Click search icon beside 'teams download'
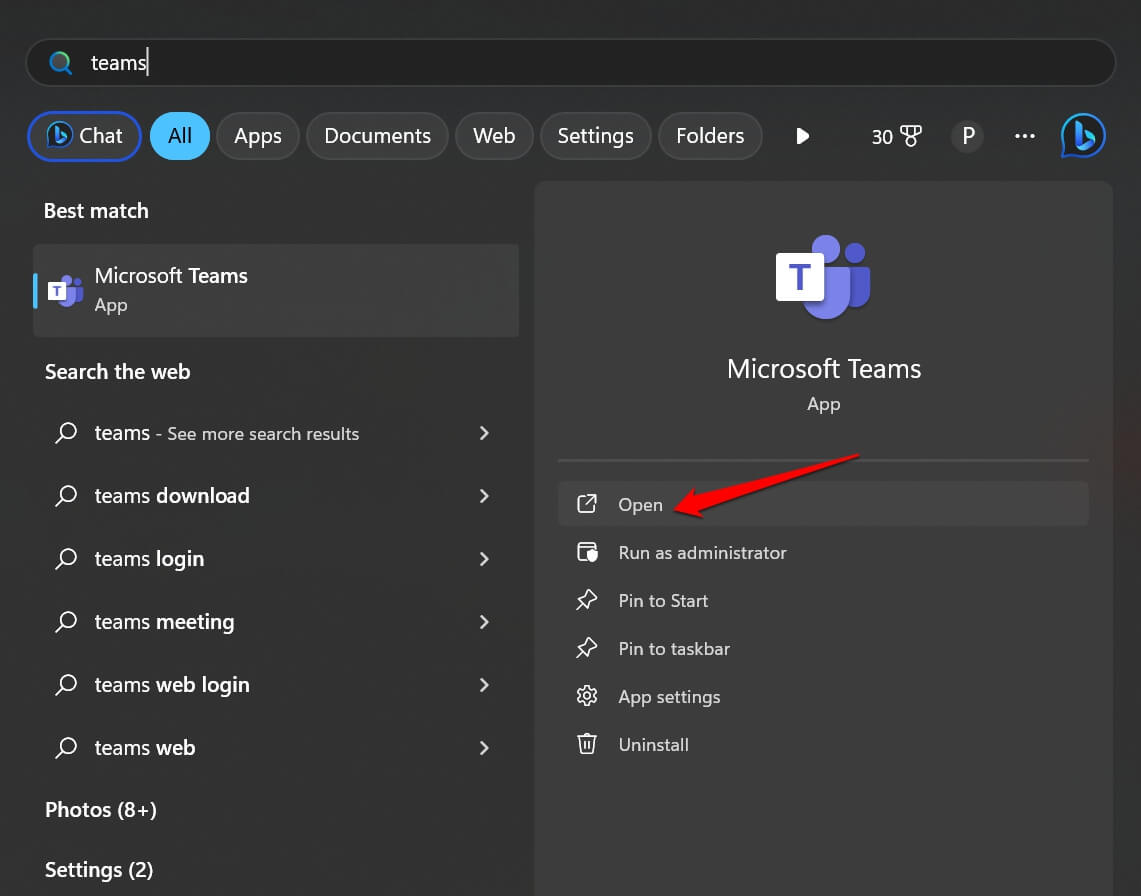 click(66, 496)
